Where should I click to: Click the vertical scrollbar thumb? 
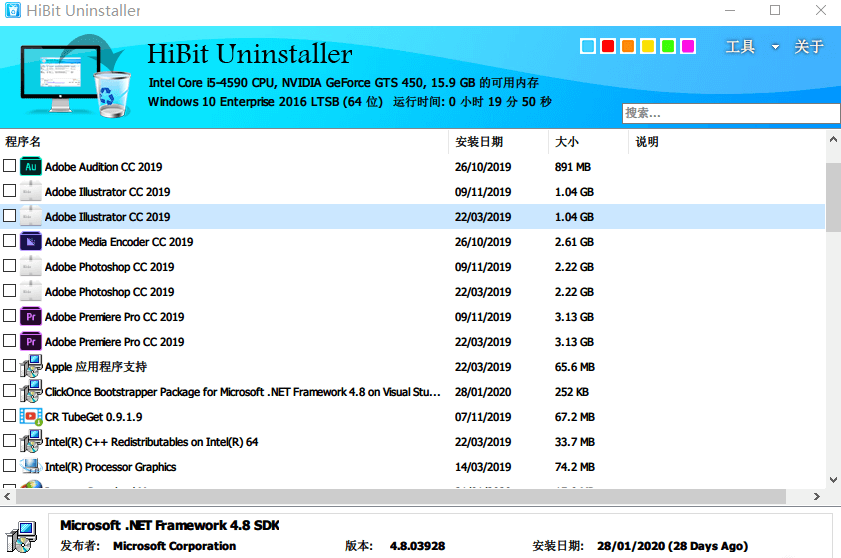pyautogui.click(x=833, y=197)
